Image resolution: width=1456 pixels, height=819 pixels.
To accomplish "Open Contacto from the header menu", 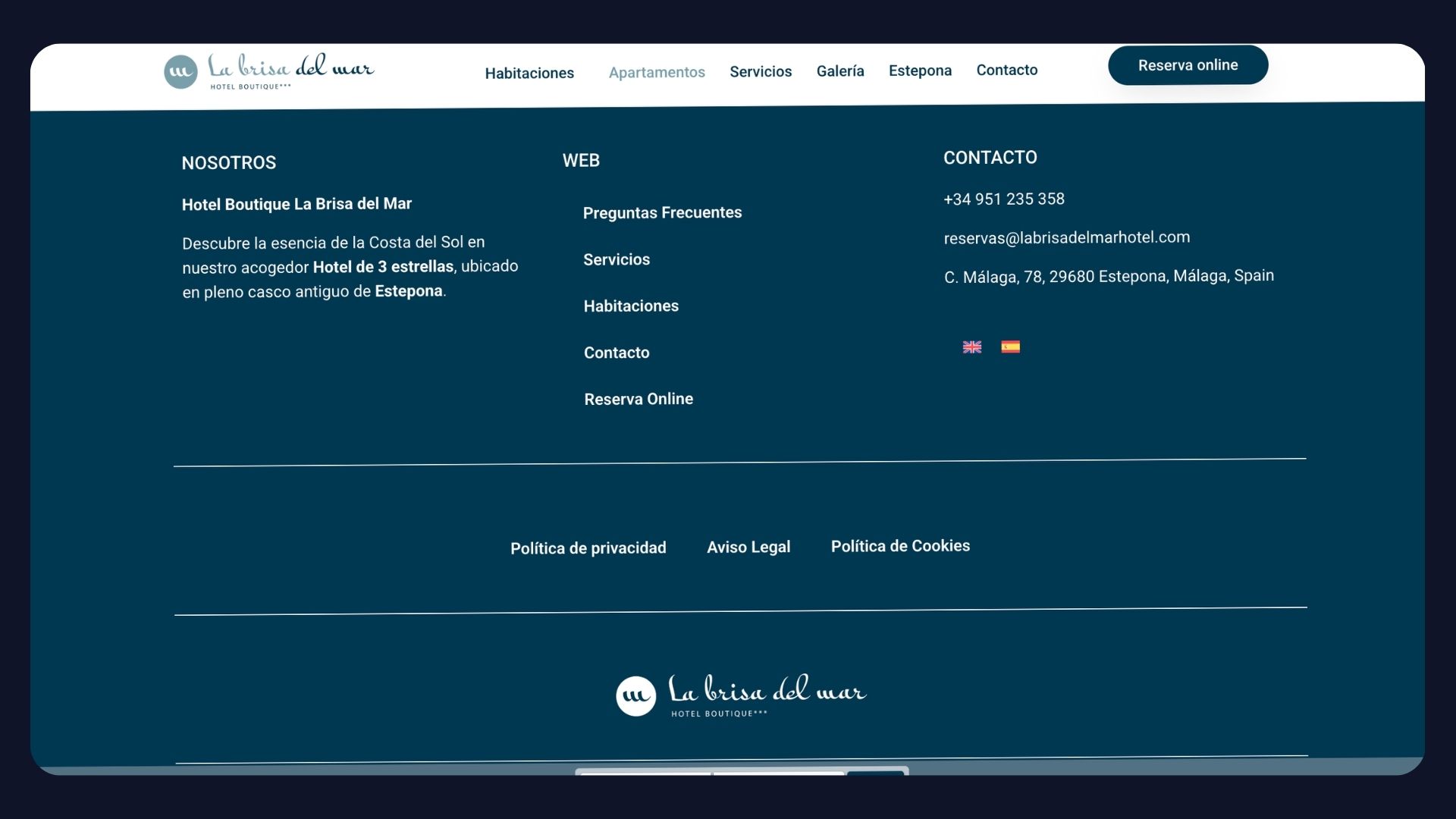I will [1007, 70].
